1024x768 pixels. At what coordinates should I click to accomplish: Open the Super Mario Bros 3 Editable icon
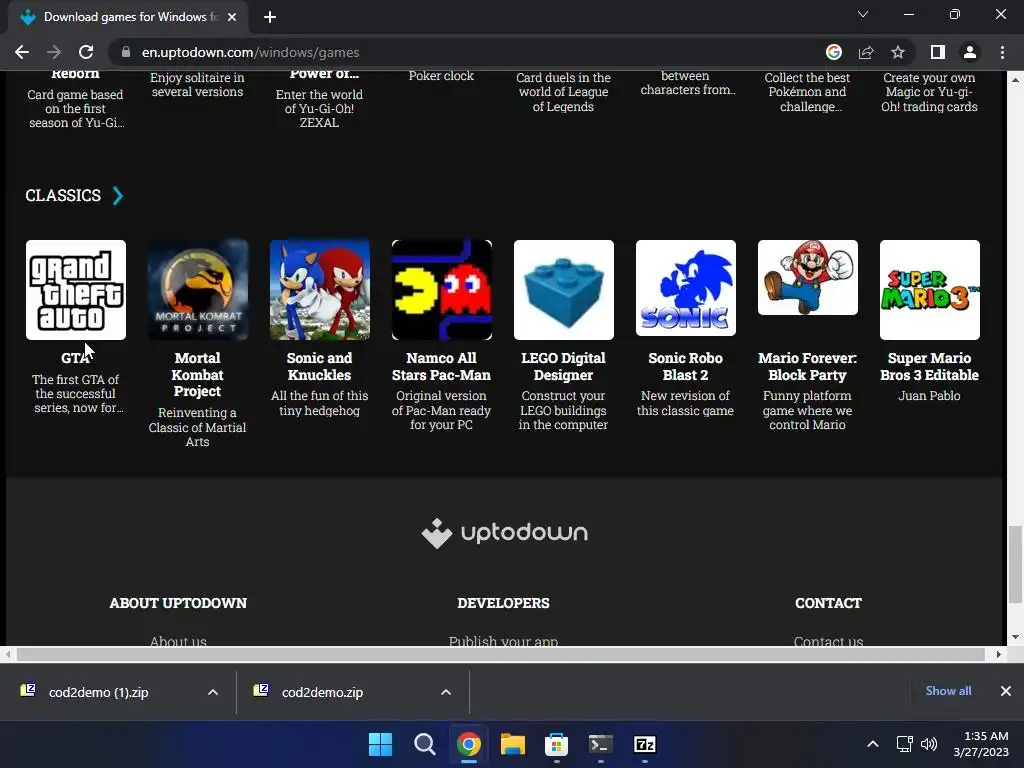[930, 290]
